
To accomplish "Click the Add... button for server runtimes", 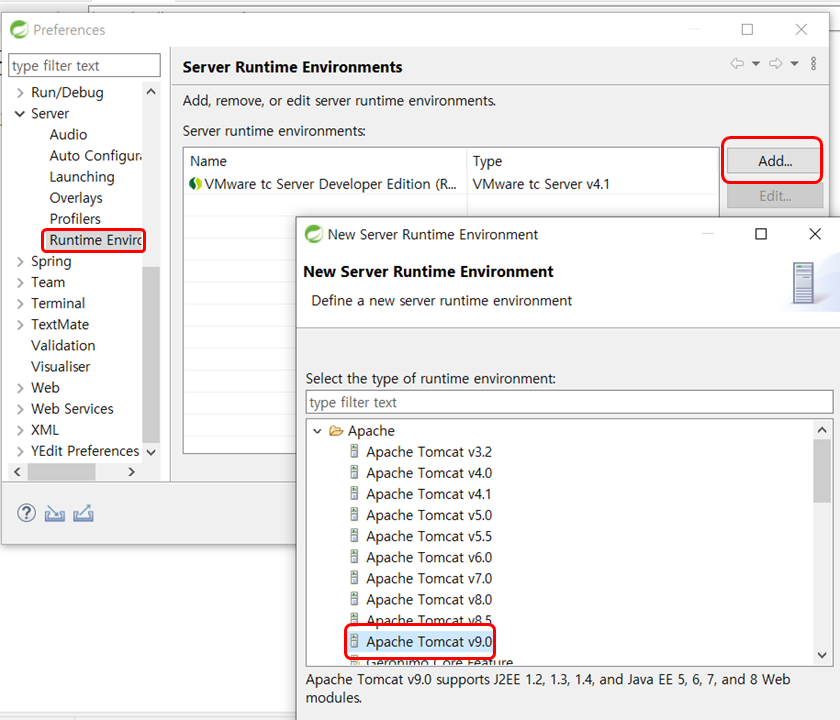I will click(x=774, y=161).
